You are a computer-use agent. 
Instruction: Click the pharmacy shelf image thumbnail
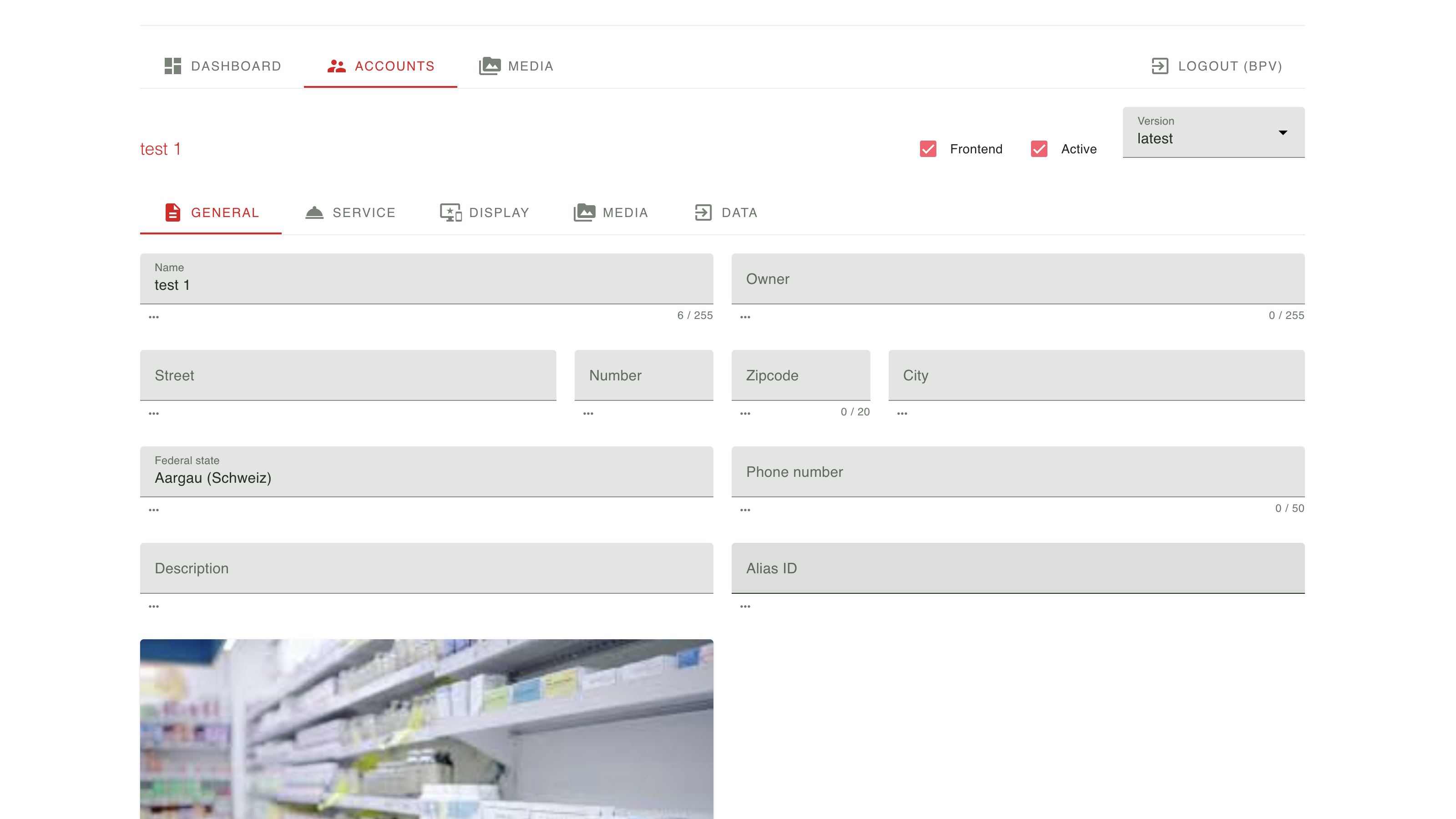pyautogui.click(x=427, y=728)
